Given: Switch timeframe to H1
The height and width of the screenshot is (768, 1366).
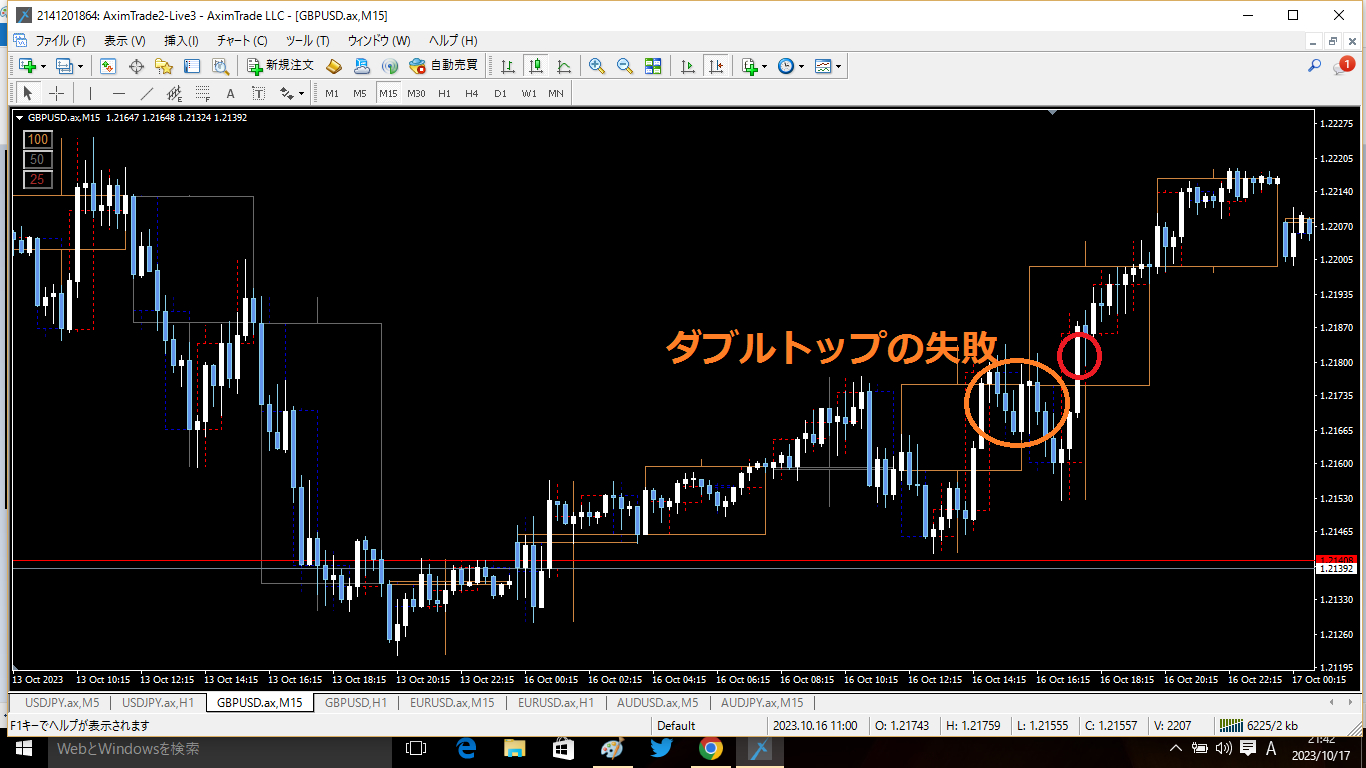Looking at the screenshot, I should pyautogui.click(x=444, y=93).
